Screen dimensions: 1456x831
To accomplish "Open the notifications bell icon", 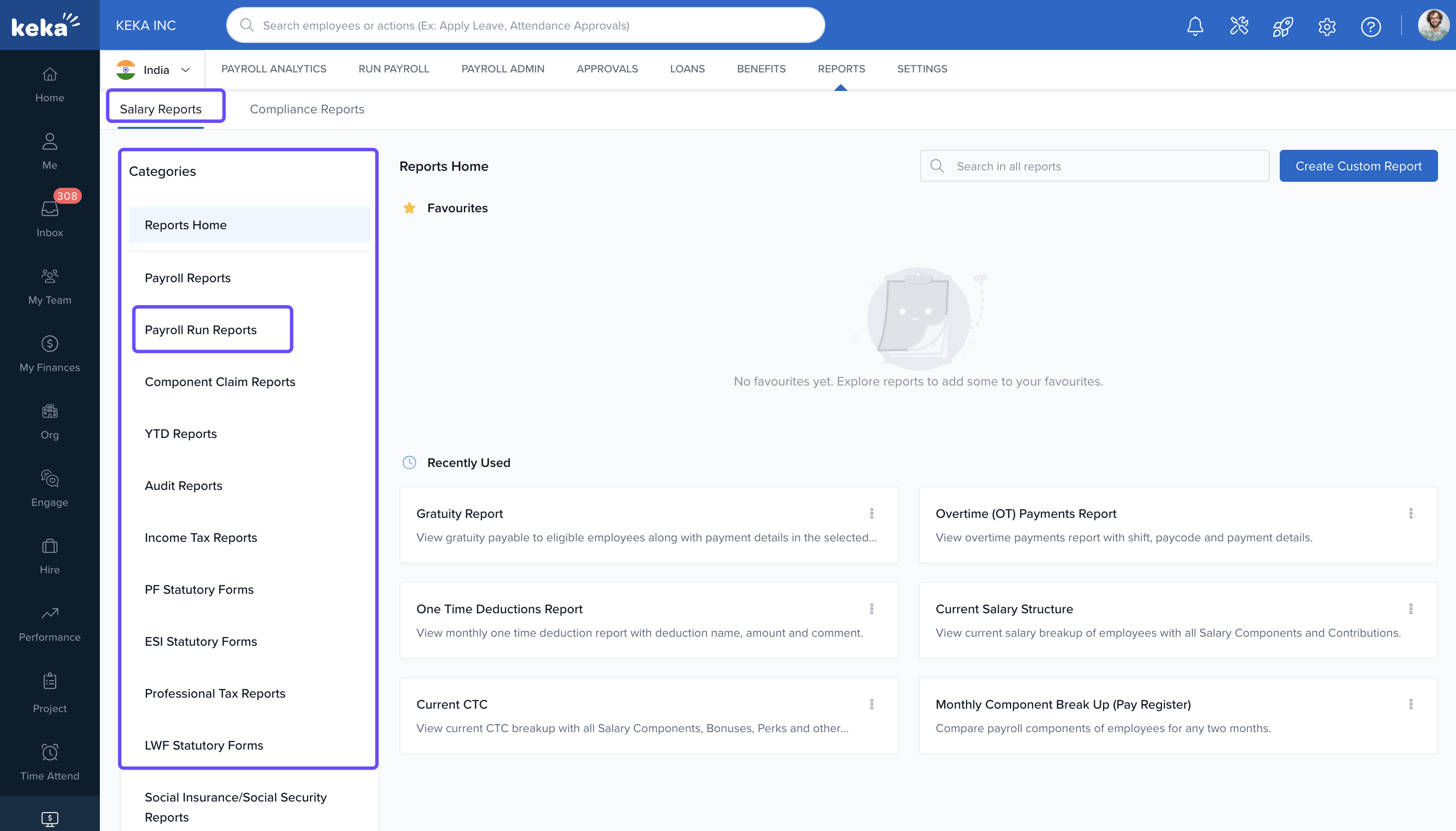I will [1195, 26].
